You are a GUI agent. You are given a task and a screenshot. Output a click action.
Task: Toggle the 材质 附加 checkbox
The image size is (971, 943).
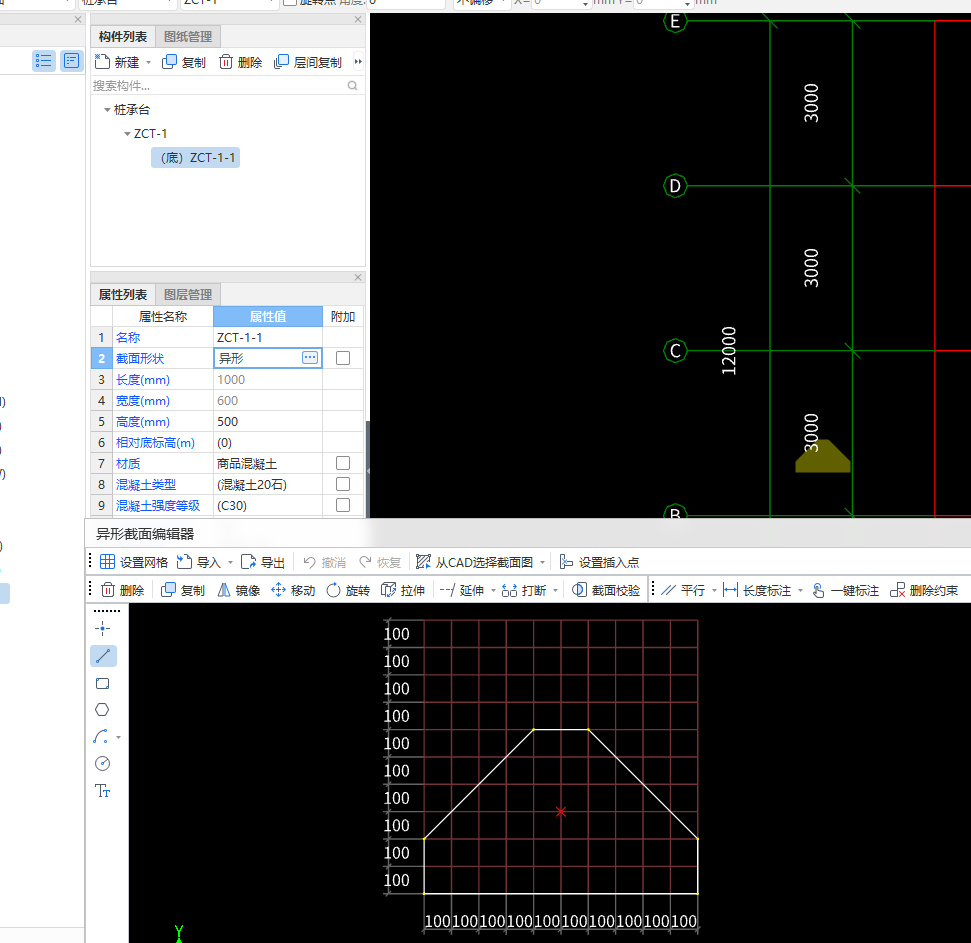[342, 463]
